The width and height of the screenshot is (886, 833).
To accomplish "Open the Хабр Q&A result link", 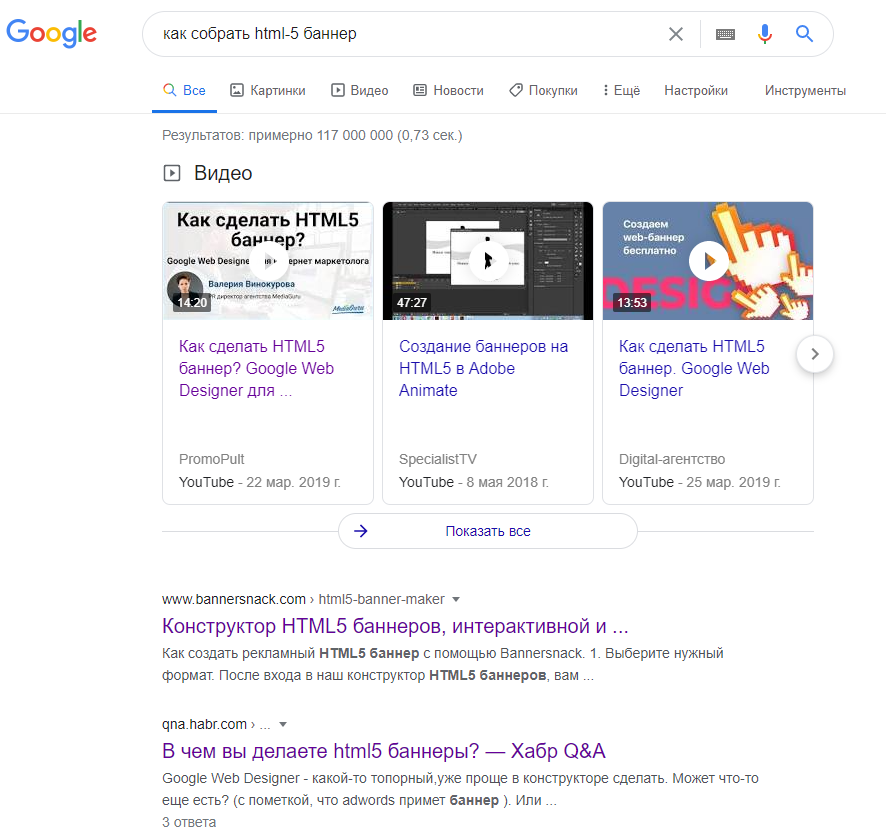I will tap(384, 751).
